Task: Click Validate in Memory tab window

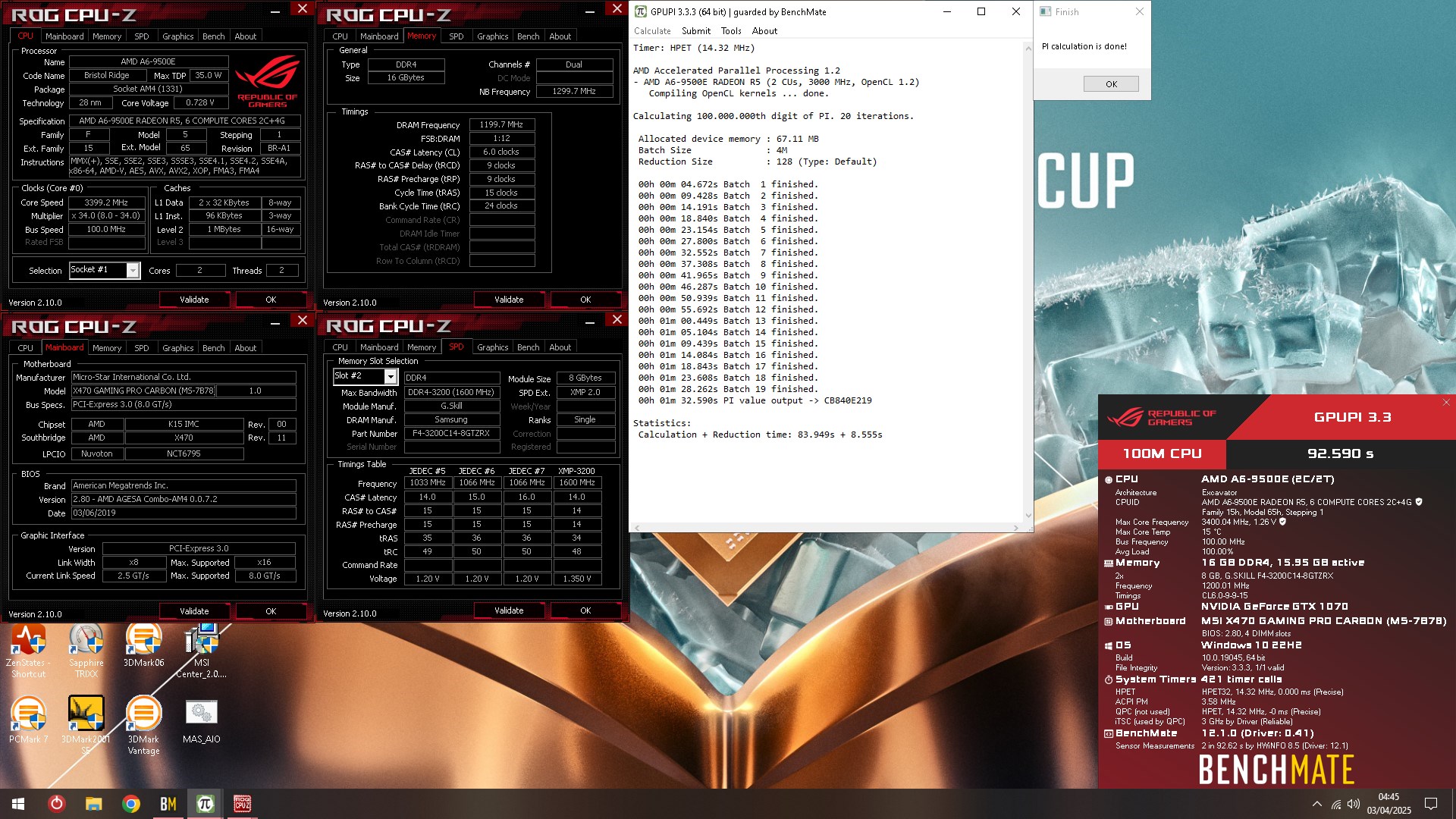Action: coord(509,300)
